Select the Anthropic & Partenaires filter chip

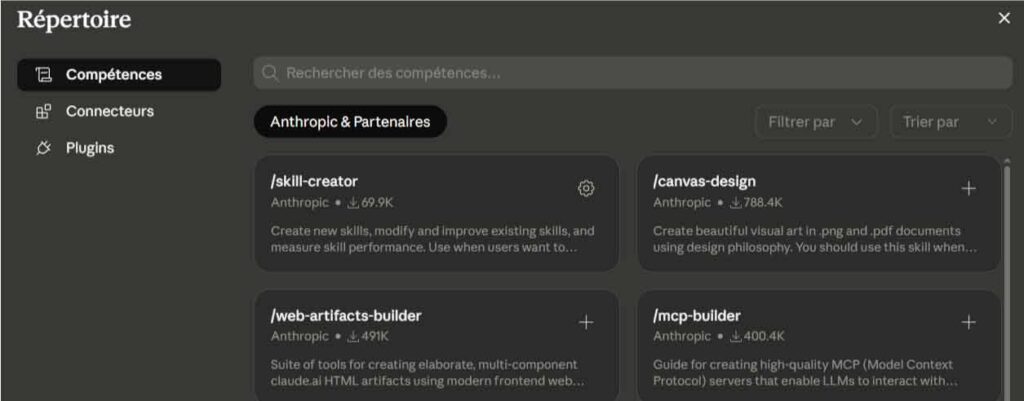coord(350,122)
